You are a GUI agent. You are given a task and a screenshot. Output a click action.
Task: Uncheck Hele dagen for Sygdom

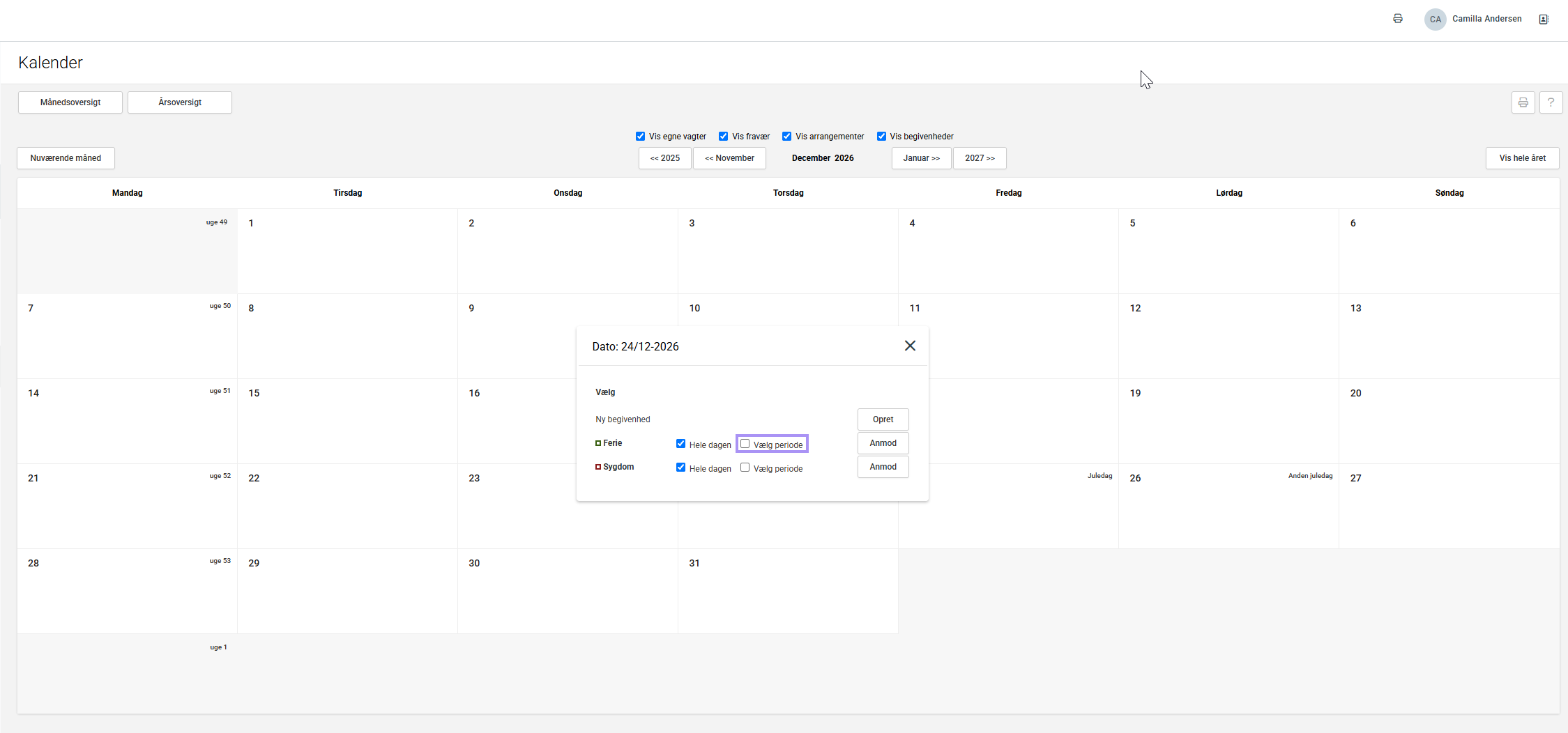tap(680, 468)
